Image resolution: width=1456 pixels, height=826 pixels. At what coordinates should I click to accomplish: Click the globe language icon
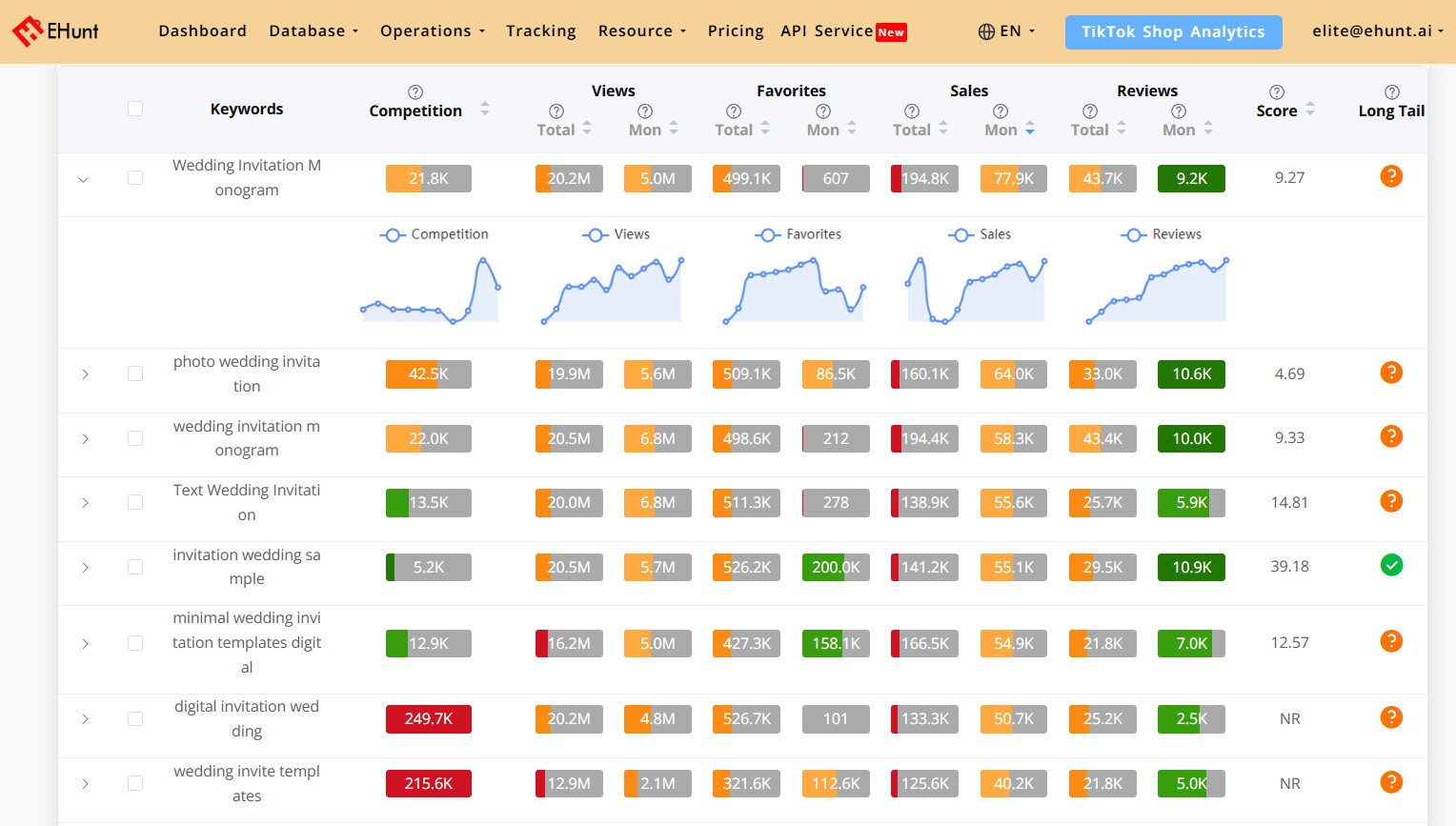[x=986, y=31]
